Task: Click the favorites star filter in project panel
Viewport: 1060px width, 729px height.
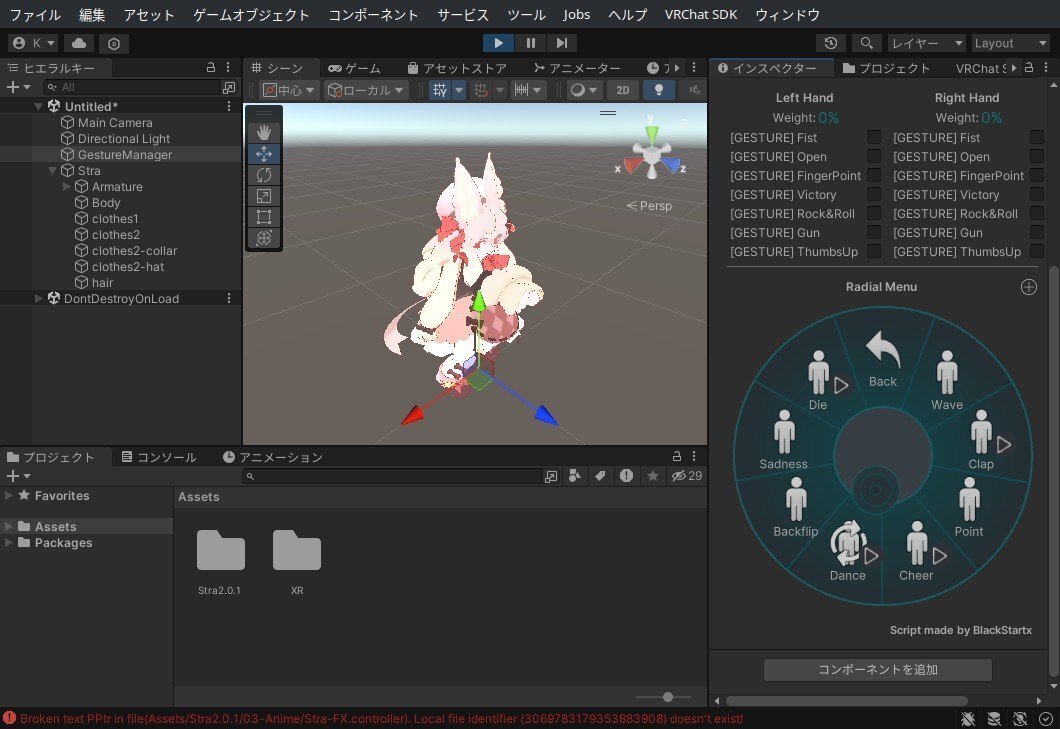Action: (x=652, y=476)
